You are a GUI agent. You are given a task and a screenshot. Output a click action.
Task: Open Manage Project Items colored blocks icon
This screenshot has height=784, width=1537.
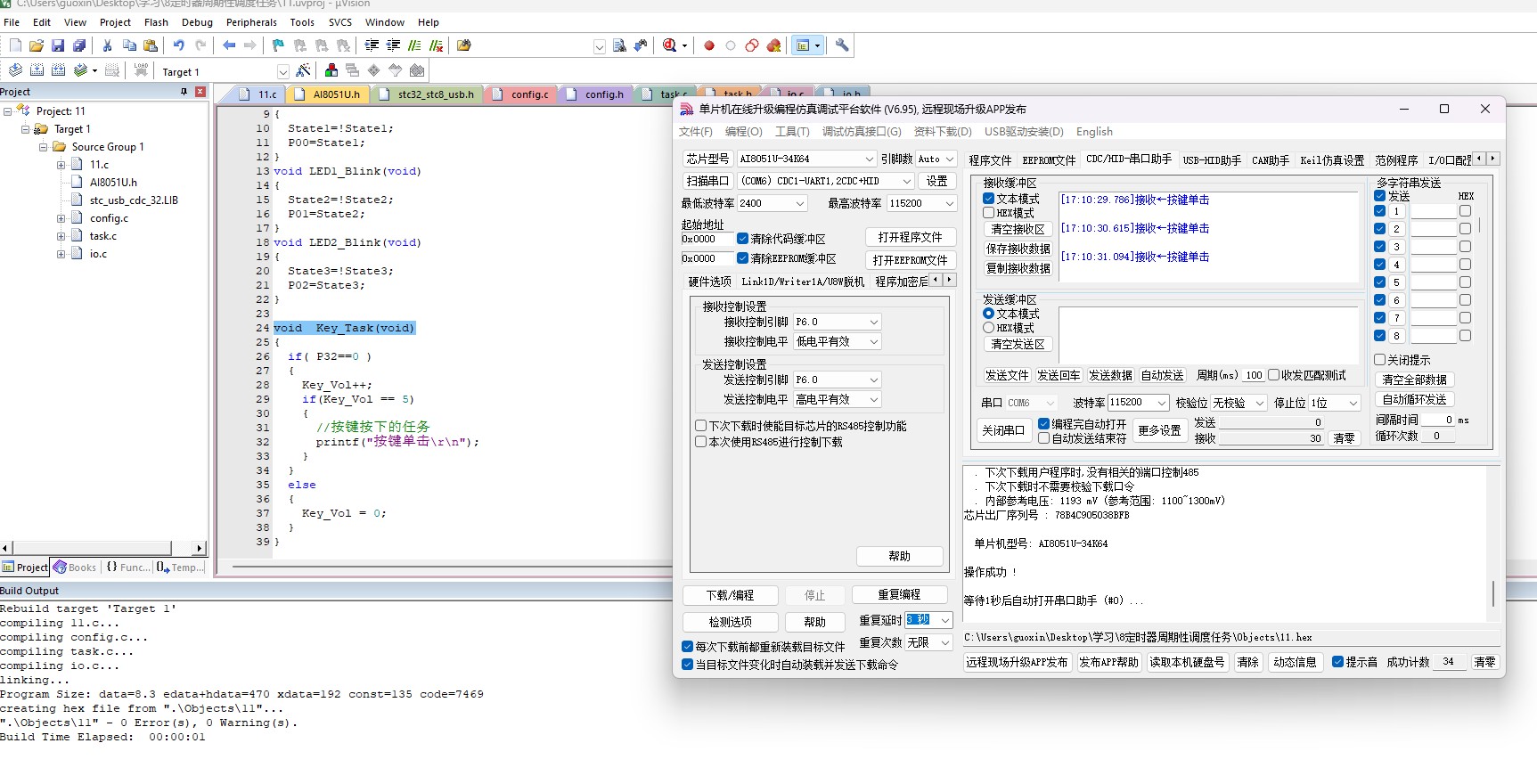[331, 70]
